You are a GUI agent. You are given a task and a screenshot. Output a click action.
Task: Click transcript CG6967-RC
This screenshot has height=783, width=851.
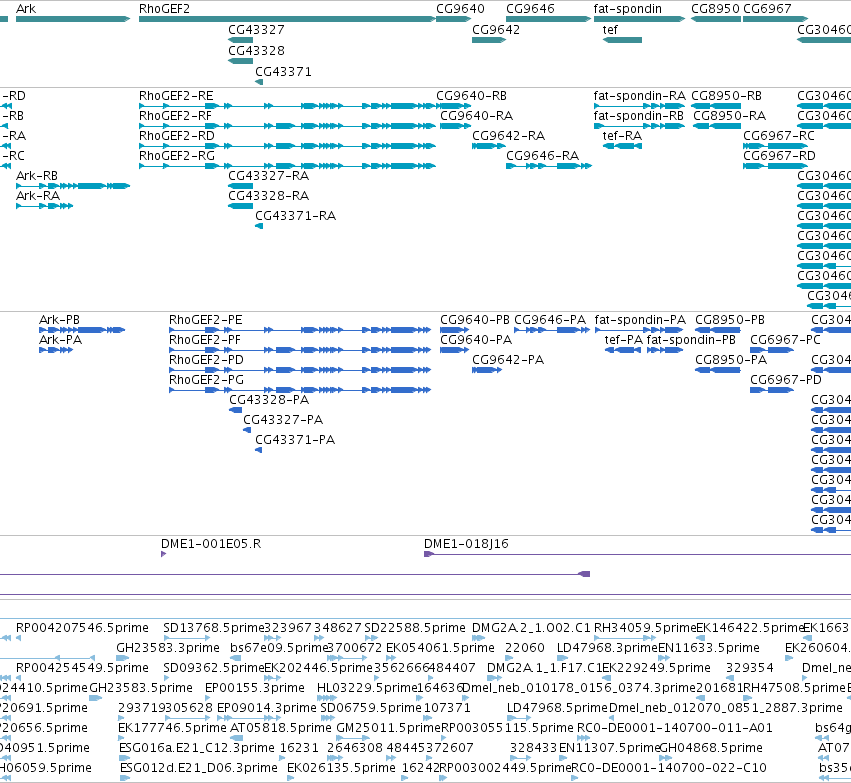coord(776,146)
